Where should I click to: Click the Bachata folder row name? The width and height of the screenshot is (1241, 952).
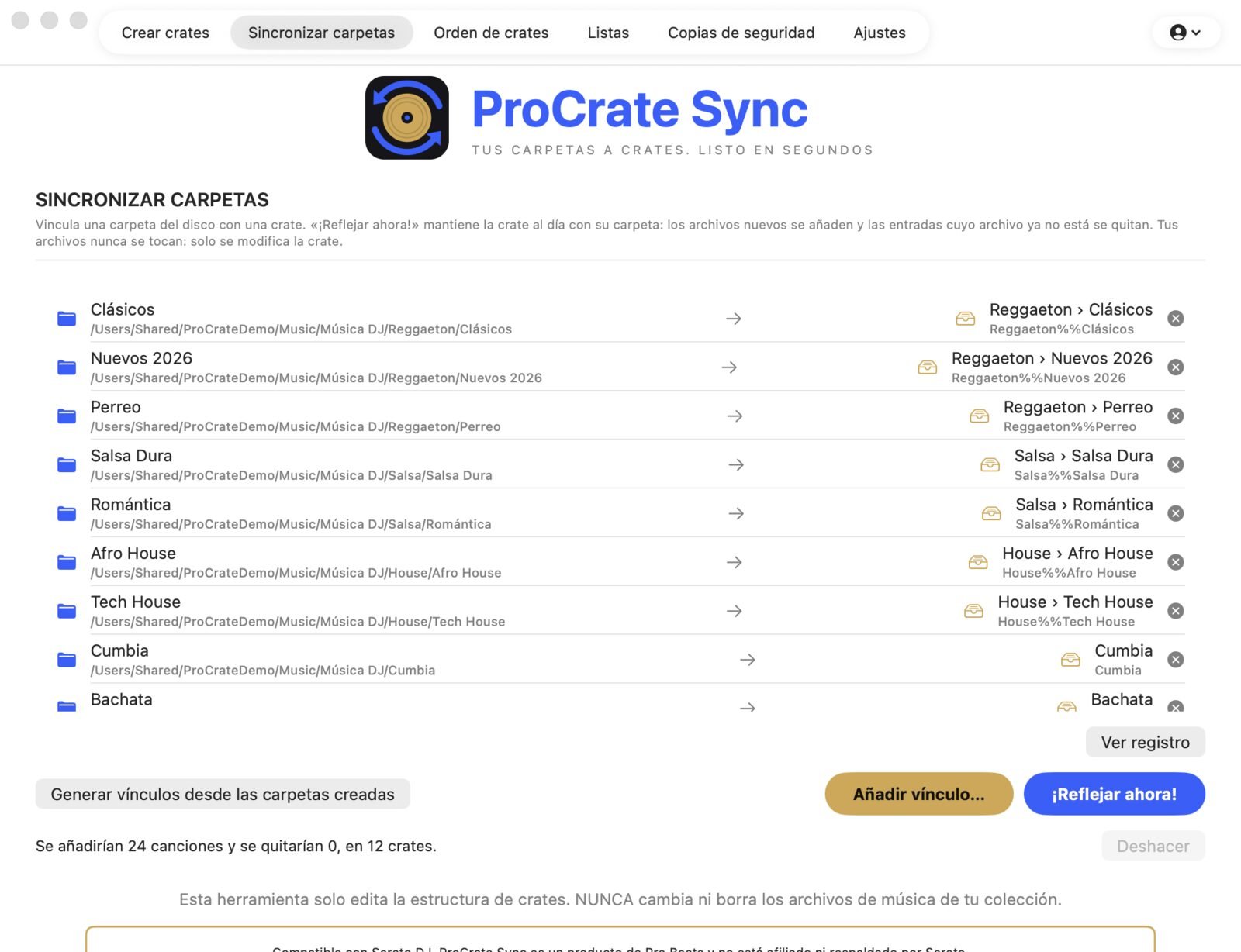pos(122,699)
